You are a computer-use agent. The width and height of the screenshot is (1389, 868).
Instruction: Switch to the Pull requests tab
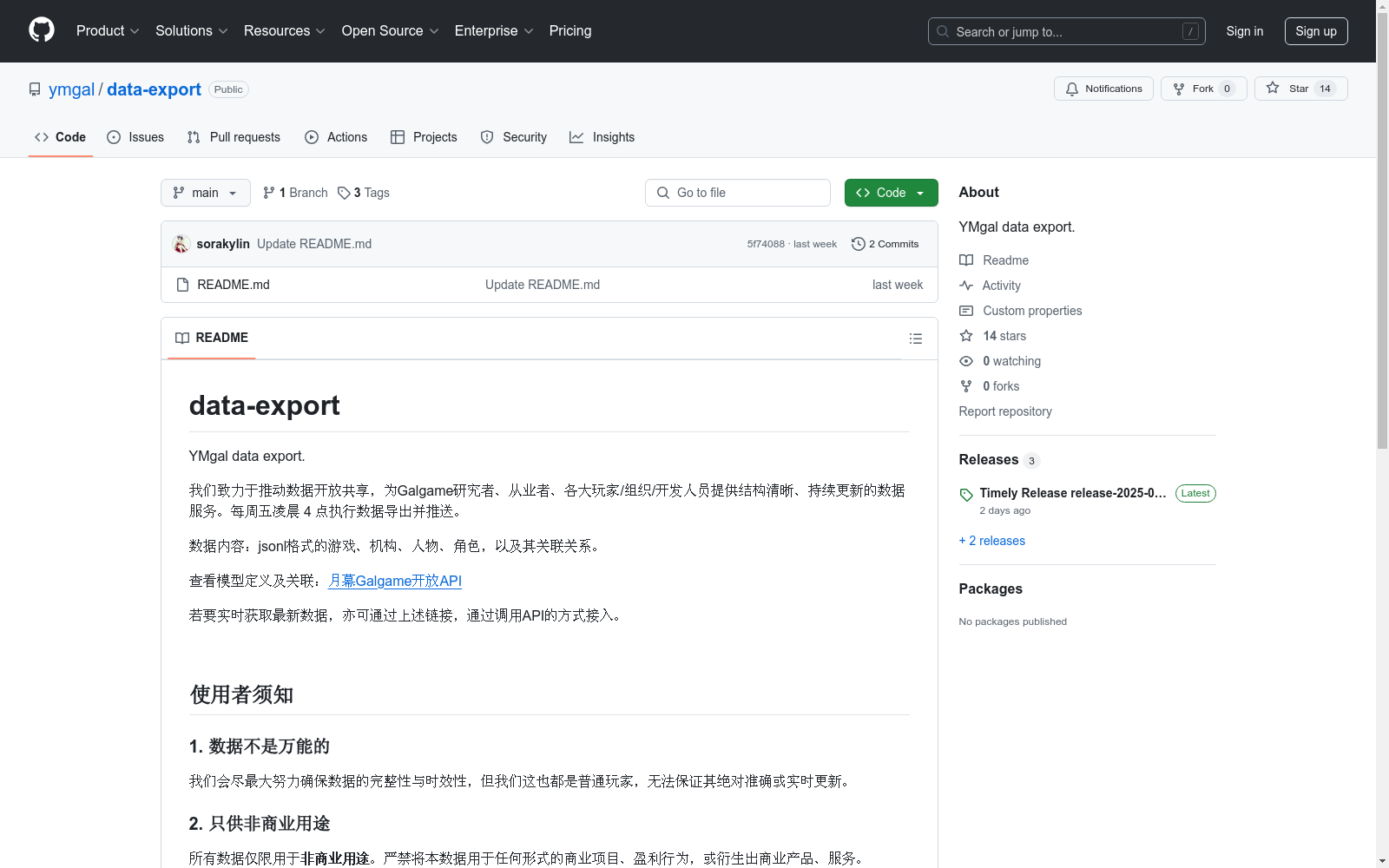pyautogui.click(x=233, y=137)
